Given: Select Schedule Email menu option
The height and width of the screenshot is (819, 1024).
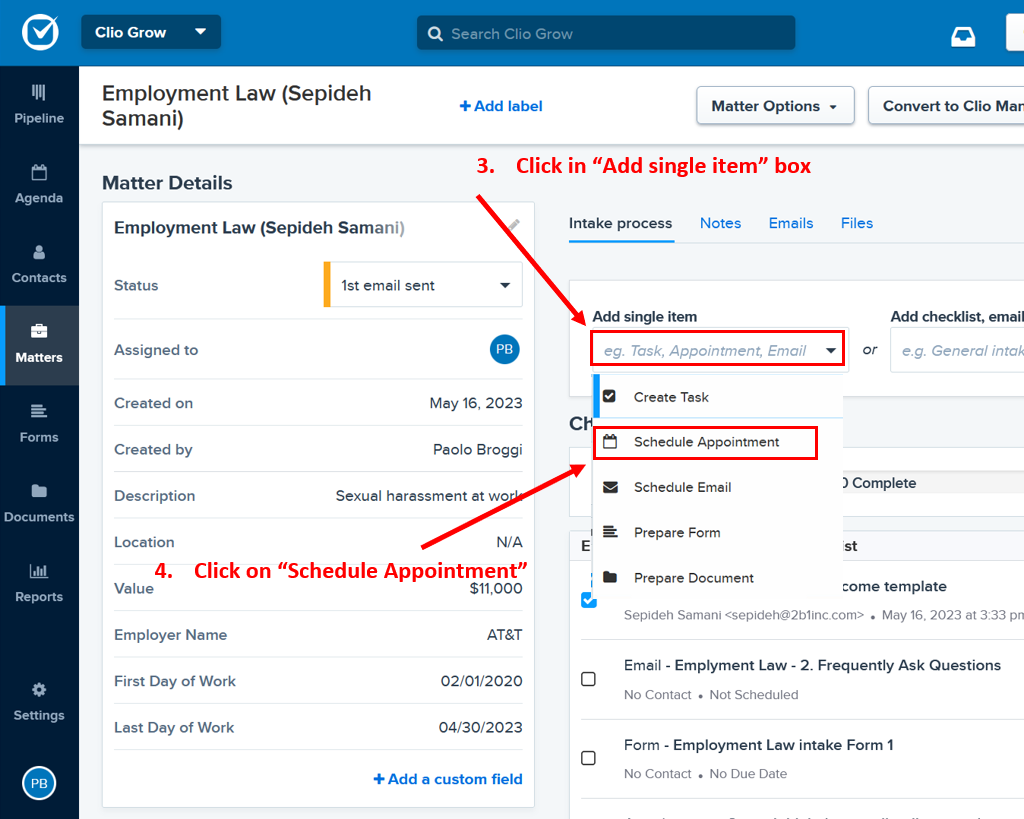Looking at the screenshot, I should [x=718, y=487].
